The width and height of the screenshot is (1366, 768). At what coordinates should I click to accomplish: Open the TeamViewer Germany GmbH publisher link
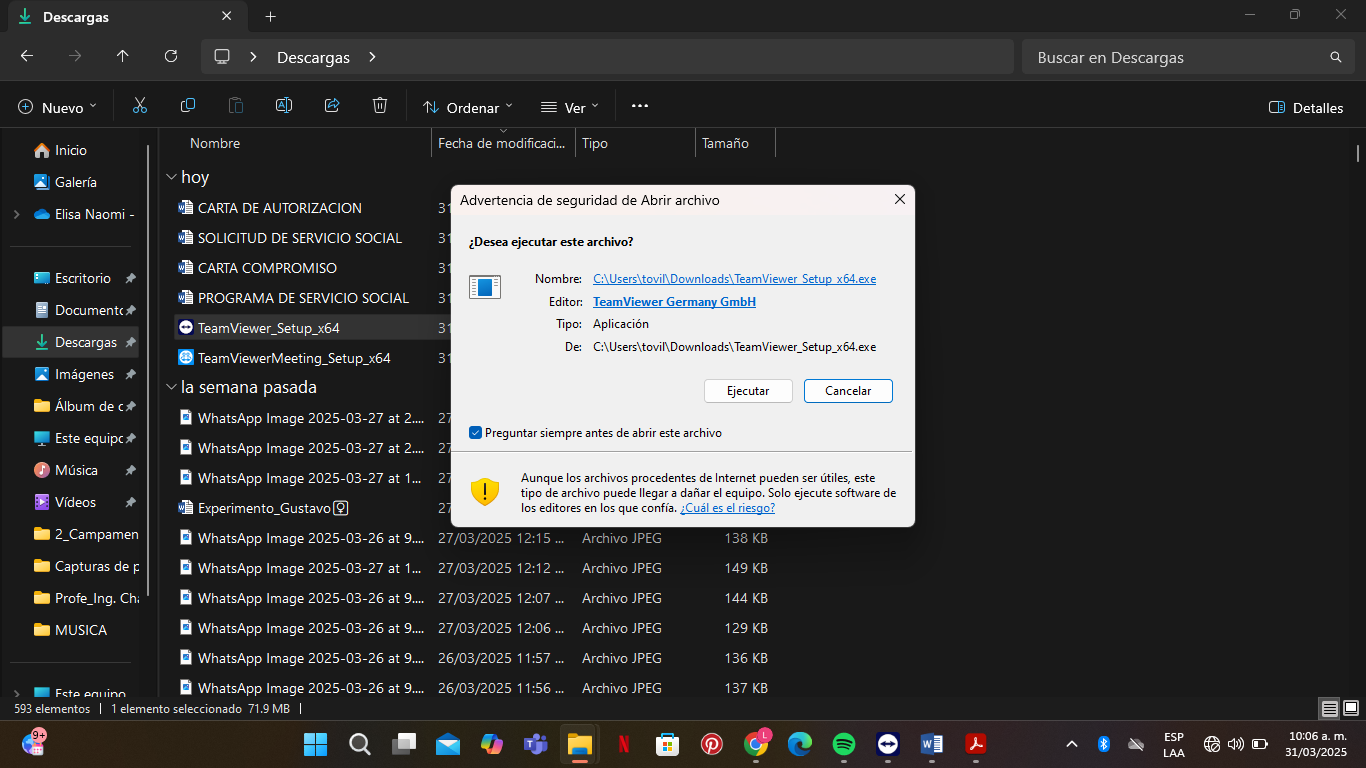(674, 301)
